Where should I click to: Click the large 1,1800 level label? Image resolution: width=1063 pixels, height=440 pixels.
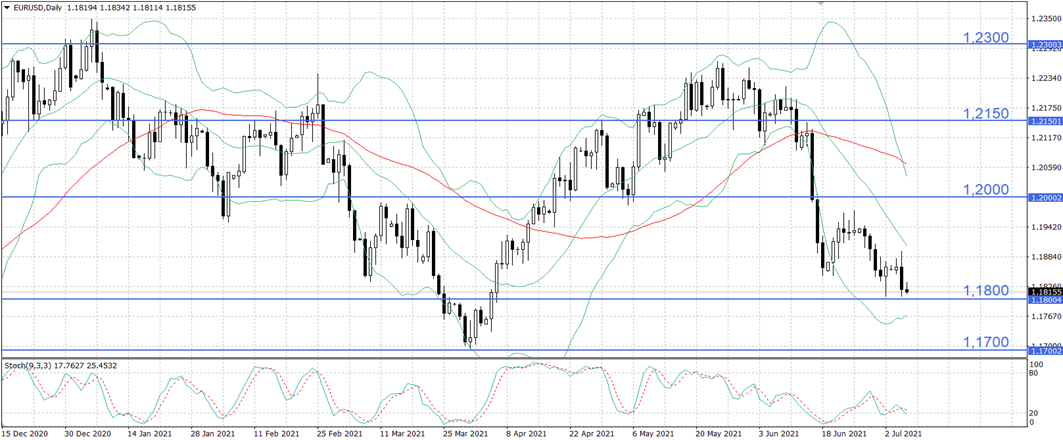coord(984,290)
